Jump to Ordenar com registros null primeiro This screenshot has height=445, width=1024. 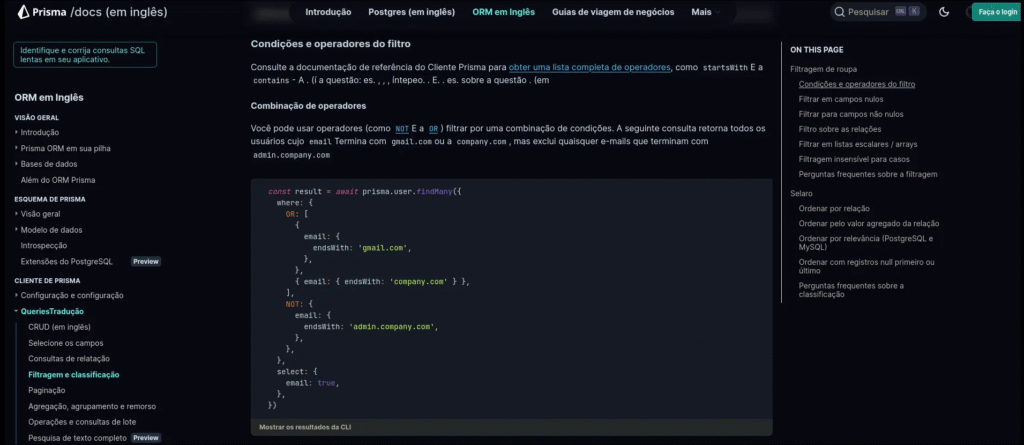click(x=867, y=267)
